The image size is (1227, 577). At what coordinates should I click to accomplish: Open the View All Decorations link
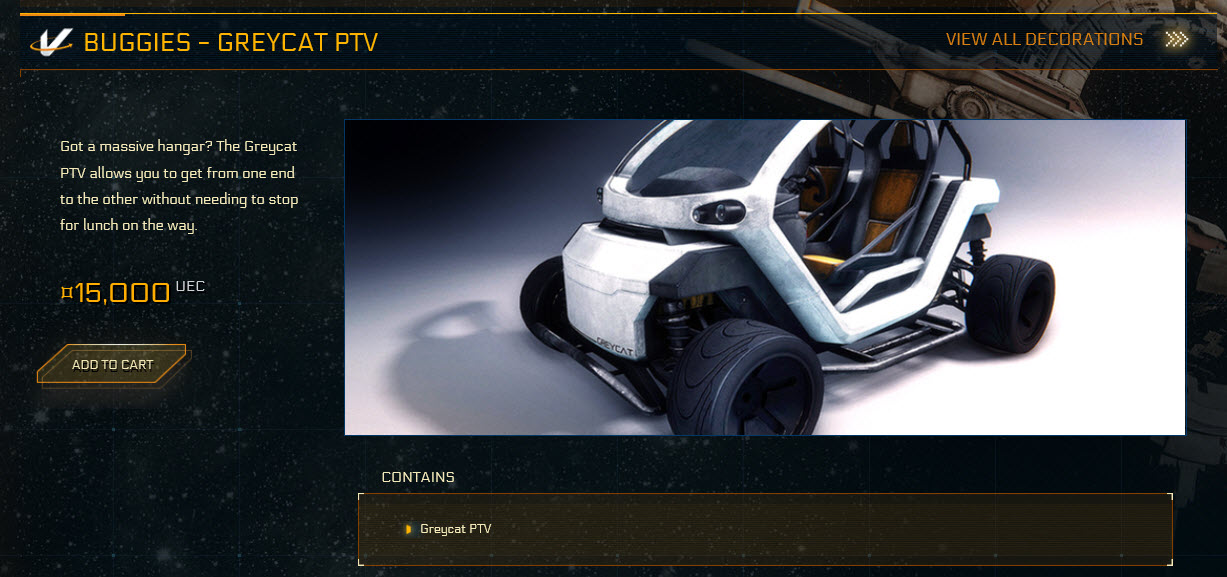pos(1044,40)
